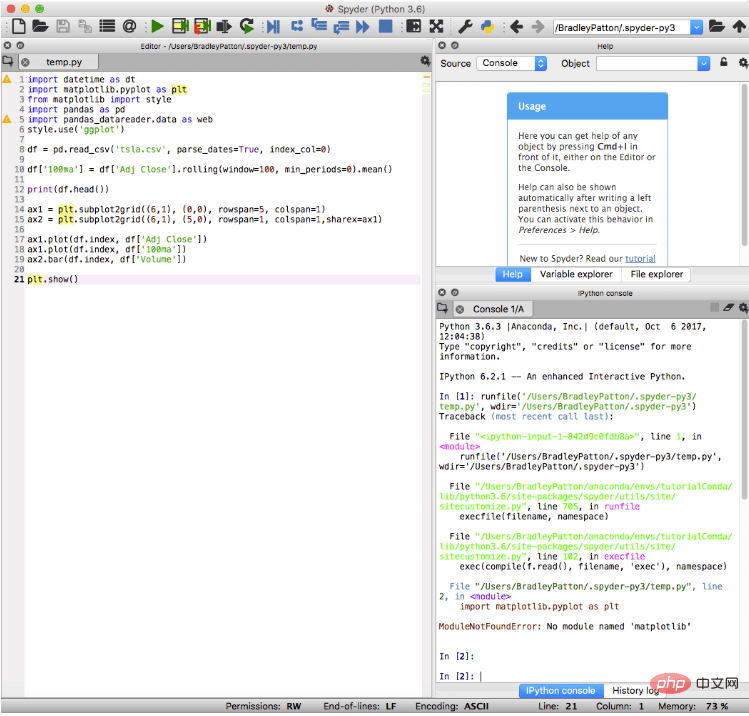
Task: Click line 21 plt.show() in editor
Action: (x=53, y=279)
